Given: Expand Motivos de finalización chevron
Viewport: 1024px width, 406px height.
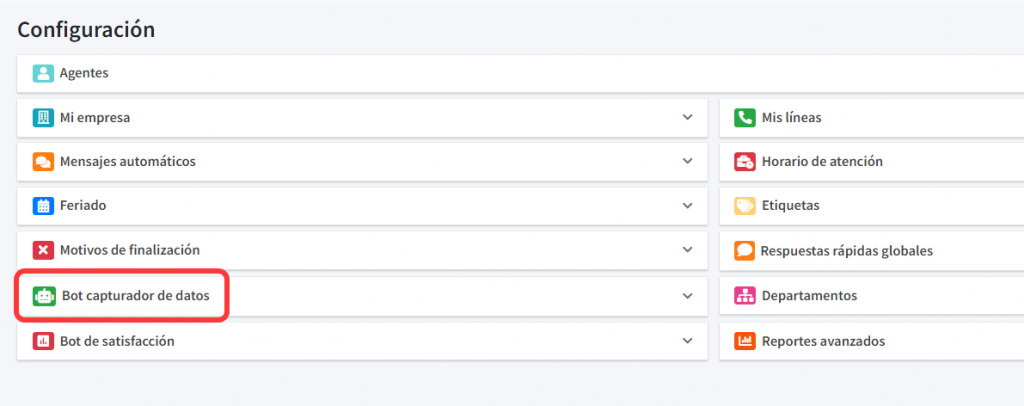Looking at the screenshot, I should 687,251.
